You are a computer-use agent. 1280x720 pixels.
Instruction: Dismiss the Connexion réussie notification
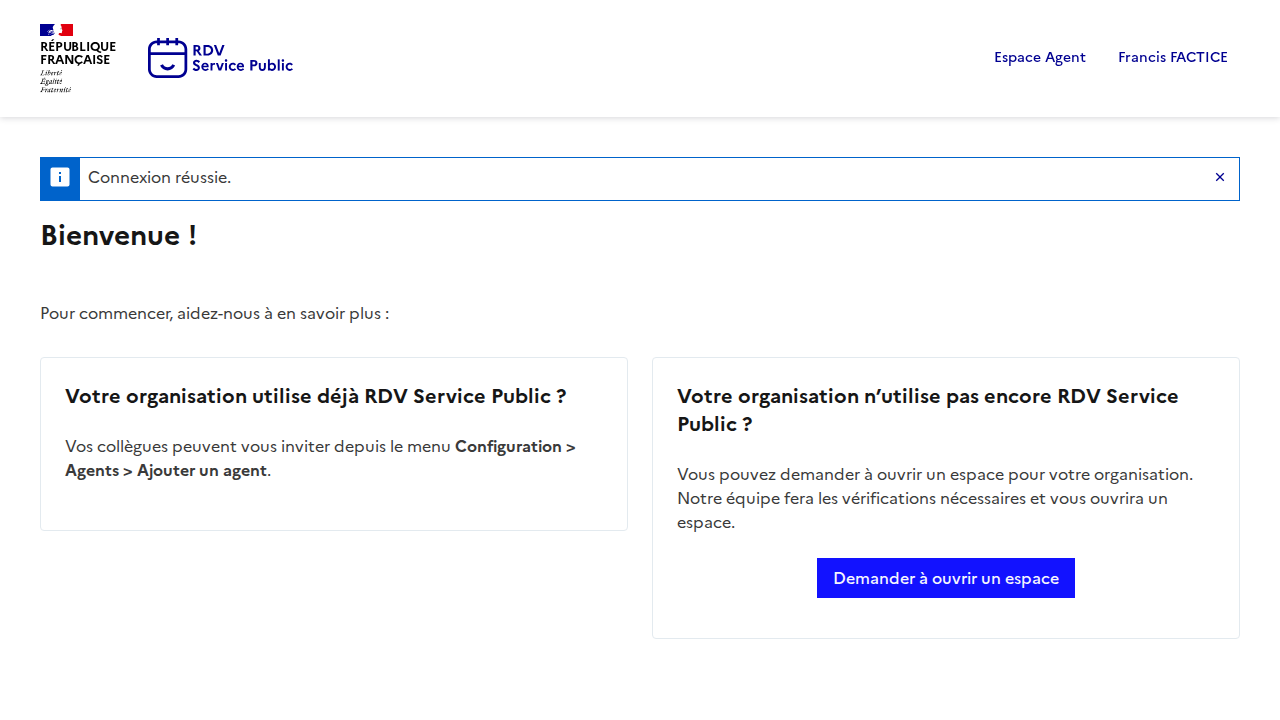1219,178
